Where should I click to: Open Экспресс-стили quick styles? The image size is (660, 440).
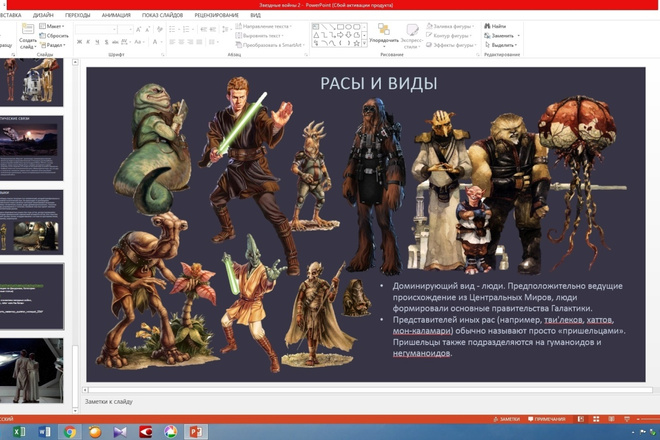coord(412,36)
